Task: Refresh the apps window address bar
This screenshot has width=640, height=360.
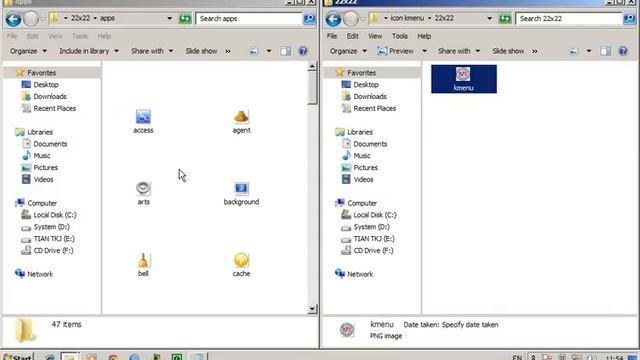Action: coord(185,18)
